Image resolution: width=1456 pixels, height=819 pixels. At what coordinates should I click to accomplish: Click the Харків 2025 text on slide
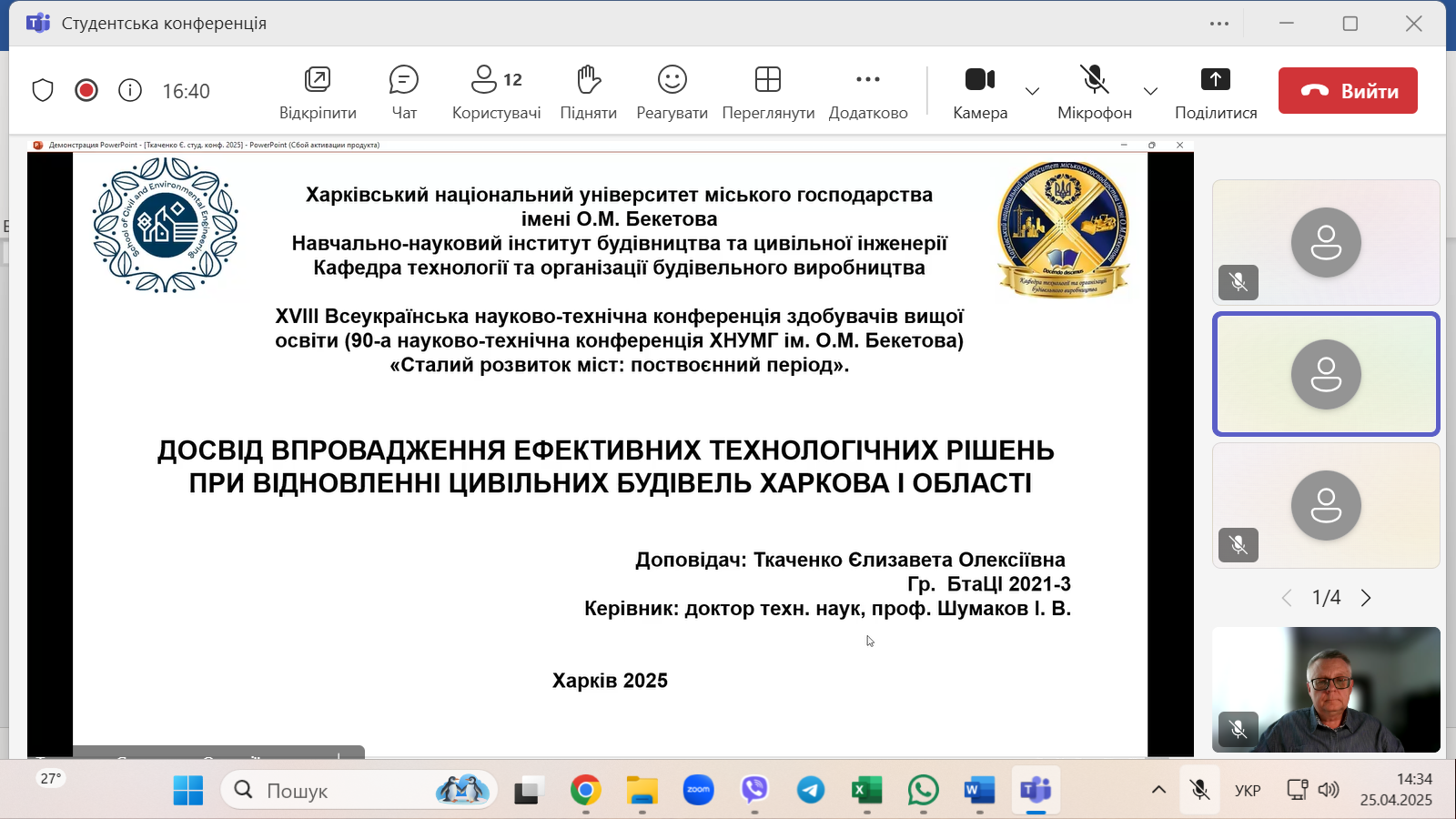(610, 681)
